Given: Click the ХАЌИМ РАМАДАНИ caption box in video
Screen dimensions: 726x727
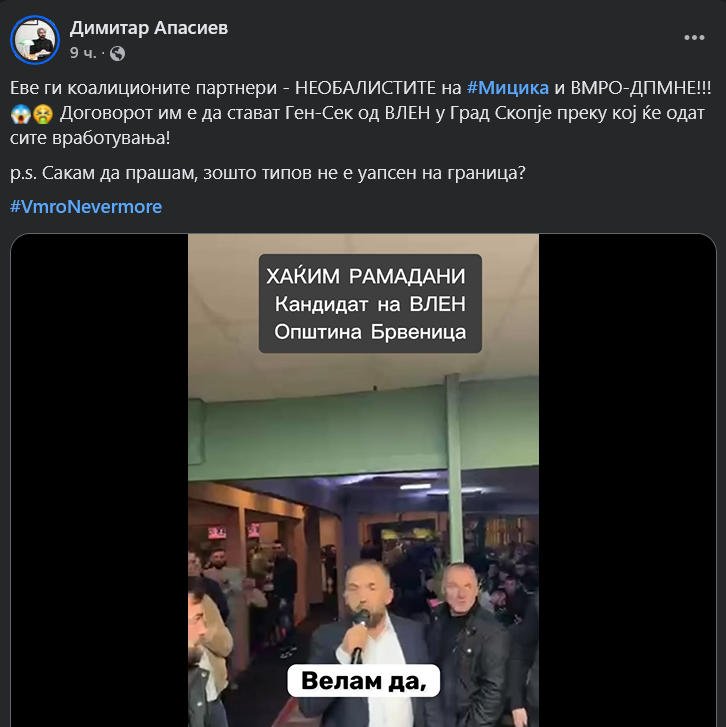Looking at the screenshot, I should tap(370, 304).
